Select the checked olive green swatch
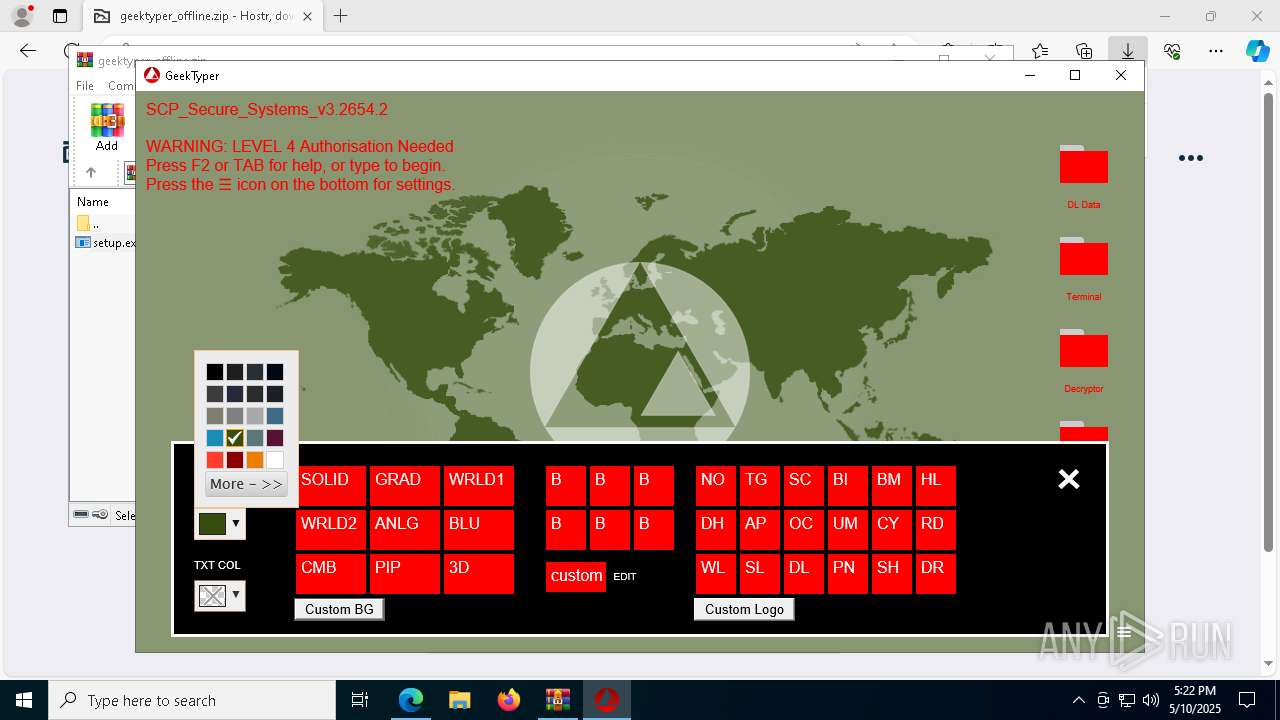The width and height of the screenshot is (1280, 720). point(235,438)
